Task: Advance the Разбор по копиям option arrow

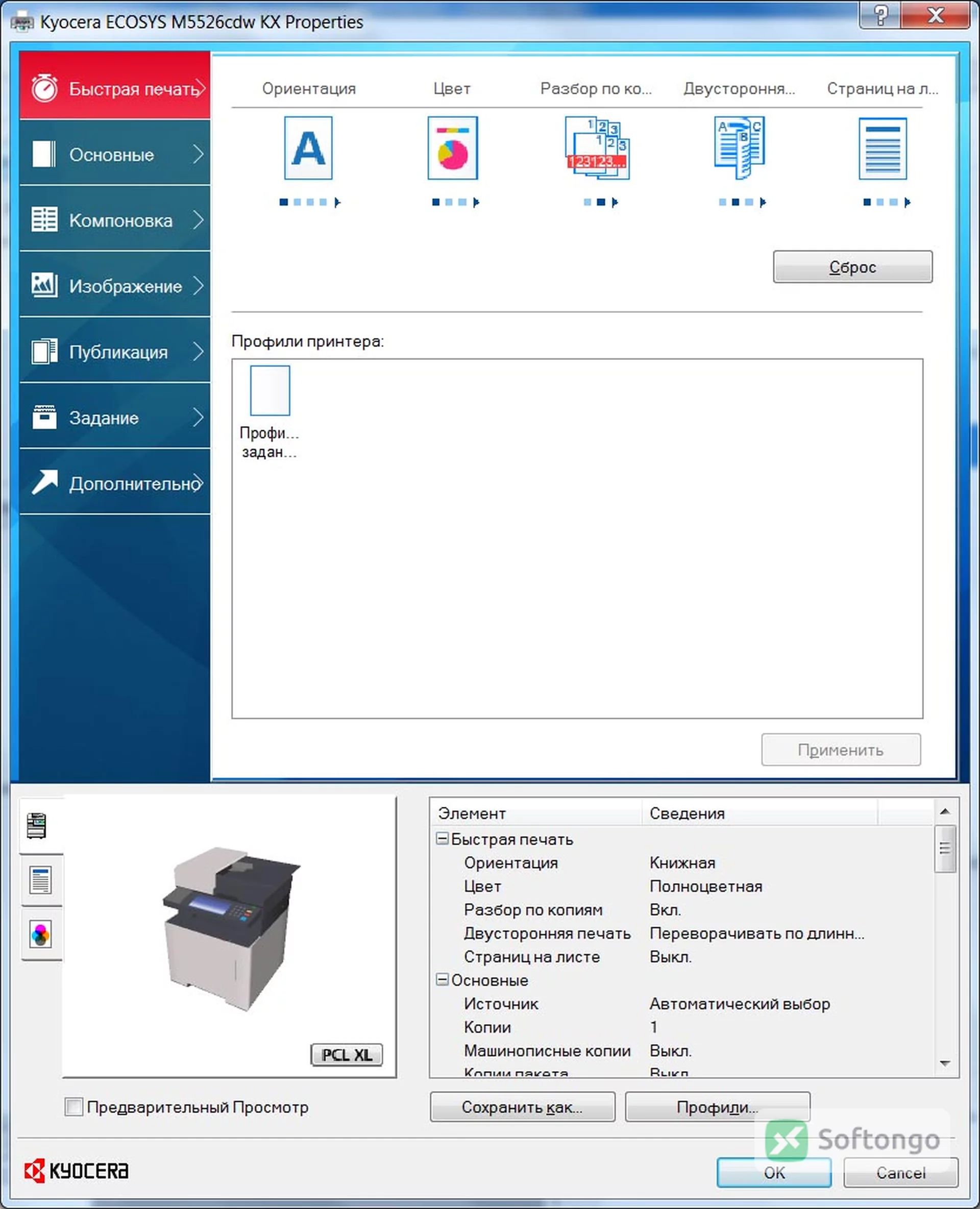Action: coord(616,202)
